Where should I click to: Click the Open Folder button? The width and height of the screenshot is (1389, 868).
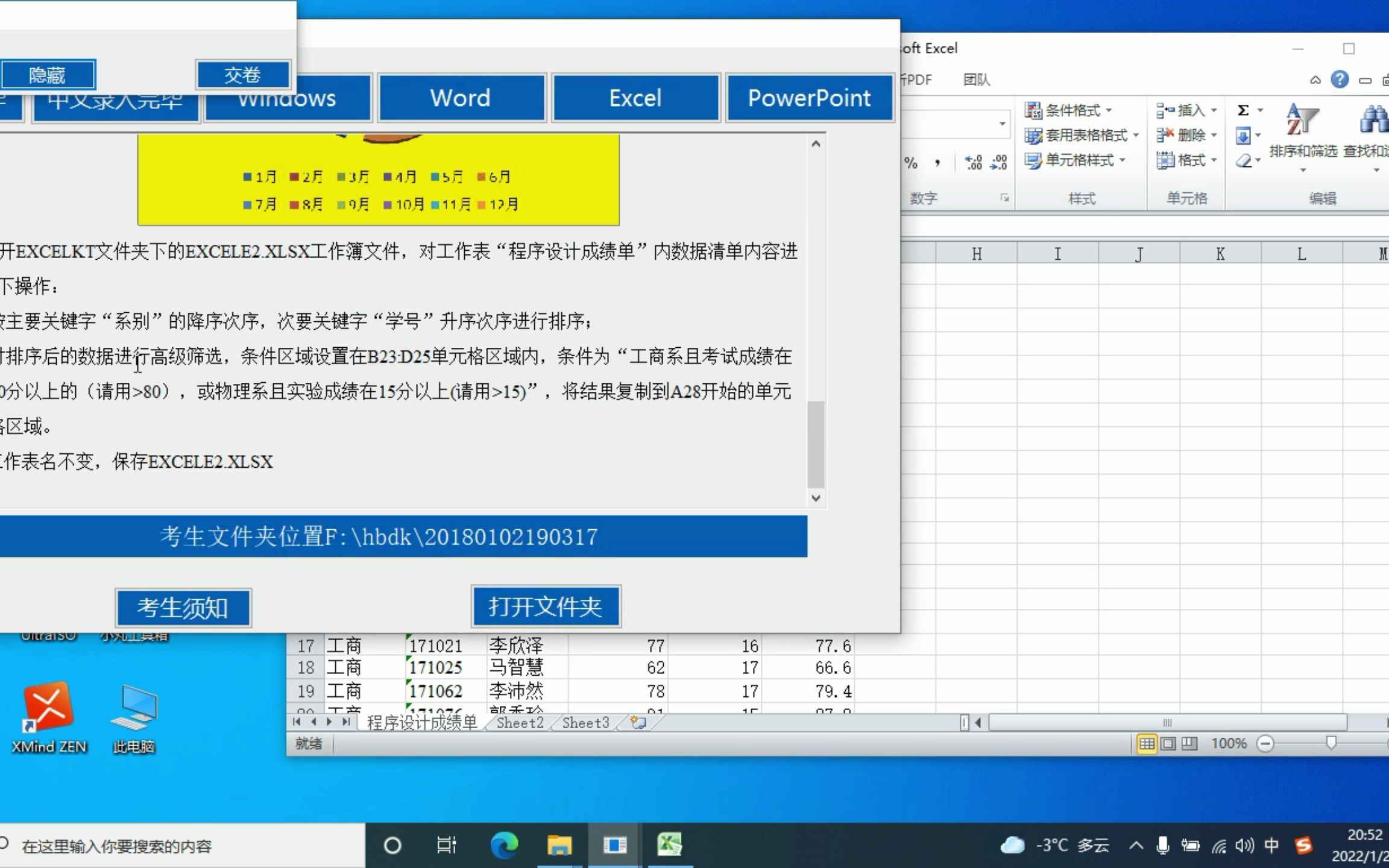[x=545, y=606]
